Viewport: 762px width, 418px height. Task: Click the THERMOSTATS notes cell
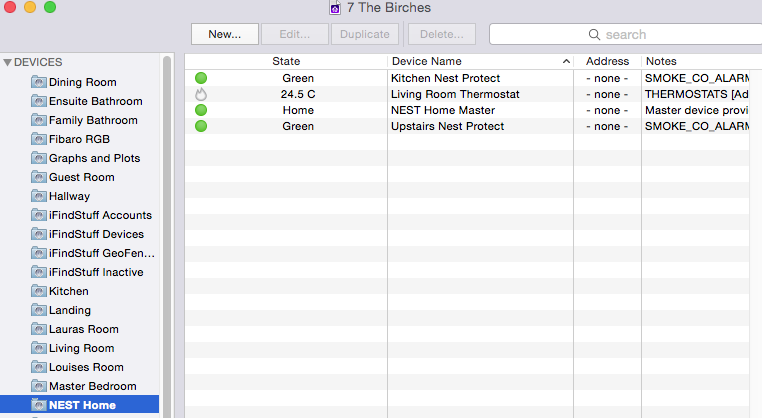click(x=696, y=94)
